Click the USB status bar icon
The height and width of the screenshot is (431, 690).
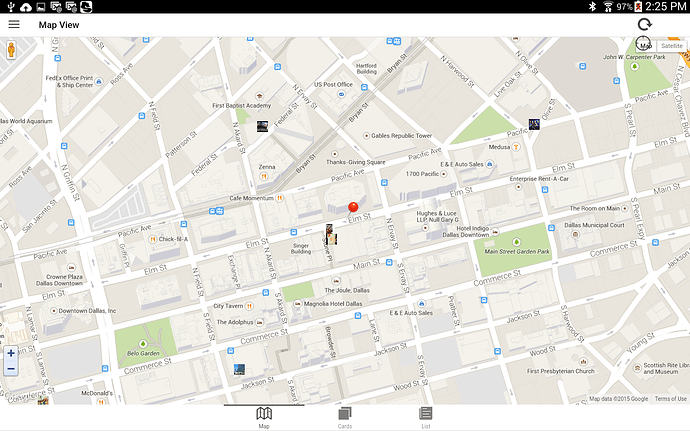(11, 7)
